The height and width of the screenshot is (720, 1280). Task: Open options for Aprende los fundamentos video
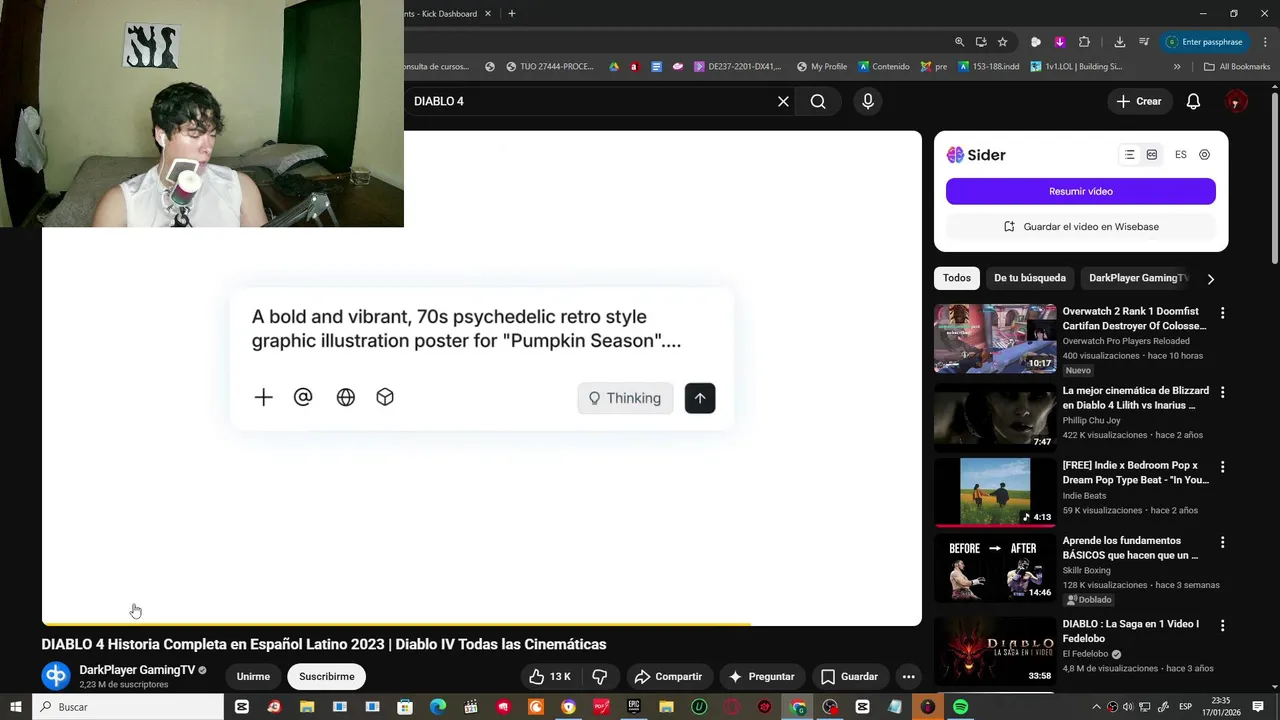click(x=1222, y=542)
